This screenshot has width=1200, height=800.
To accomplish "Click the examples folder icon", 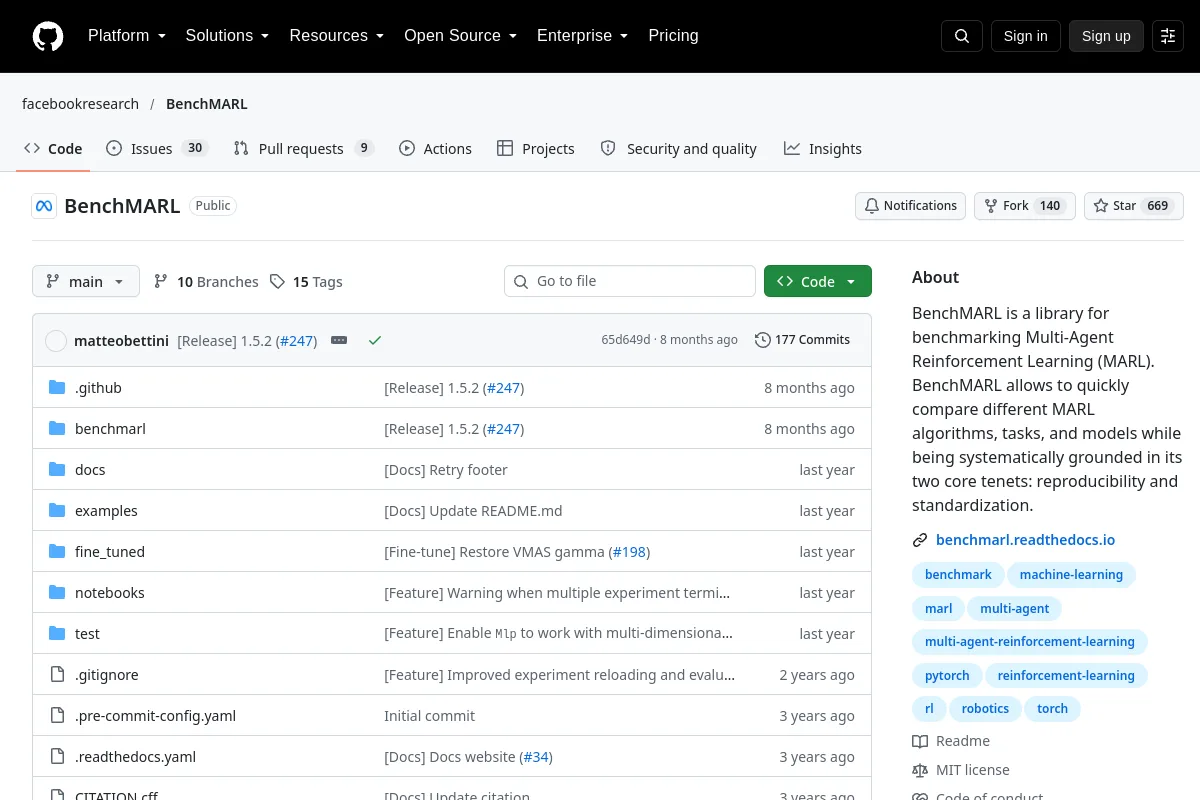I will [57, 511].
